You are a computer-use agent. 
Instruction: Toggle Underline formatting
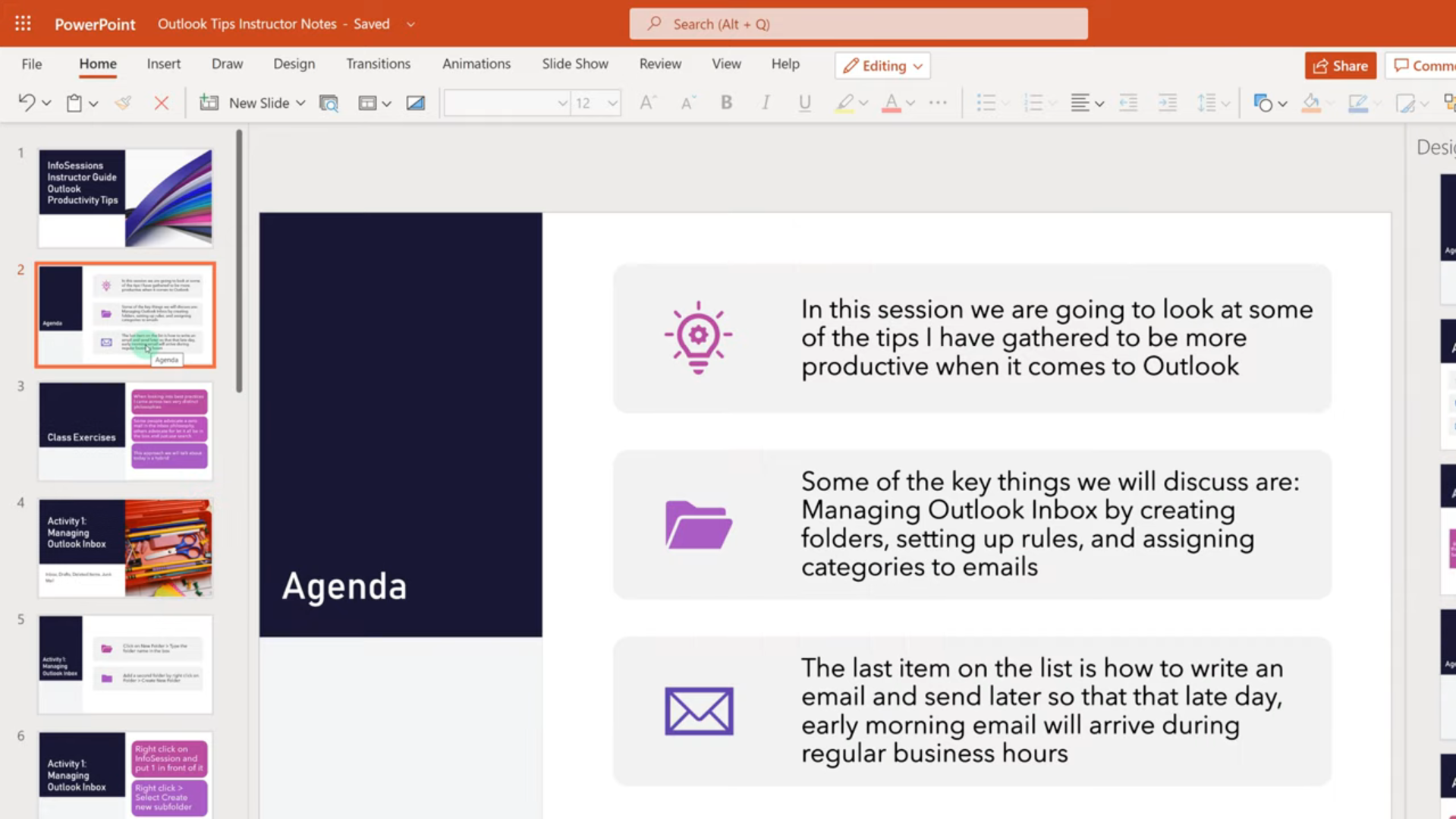click(805, 102)
